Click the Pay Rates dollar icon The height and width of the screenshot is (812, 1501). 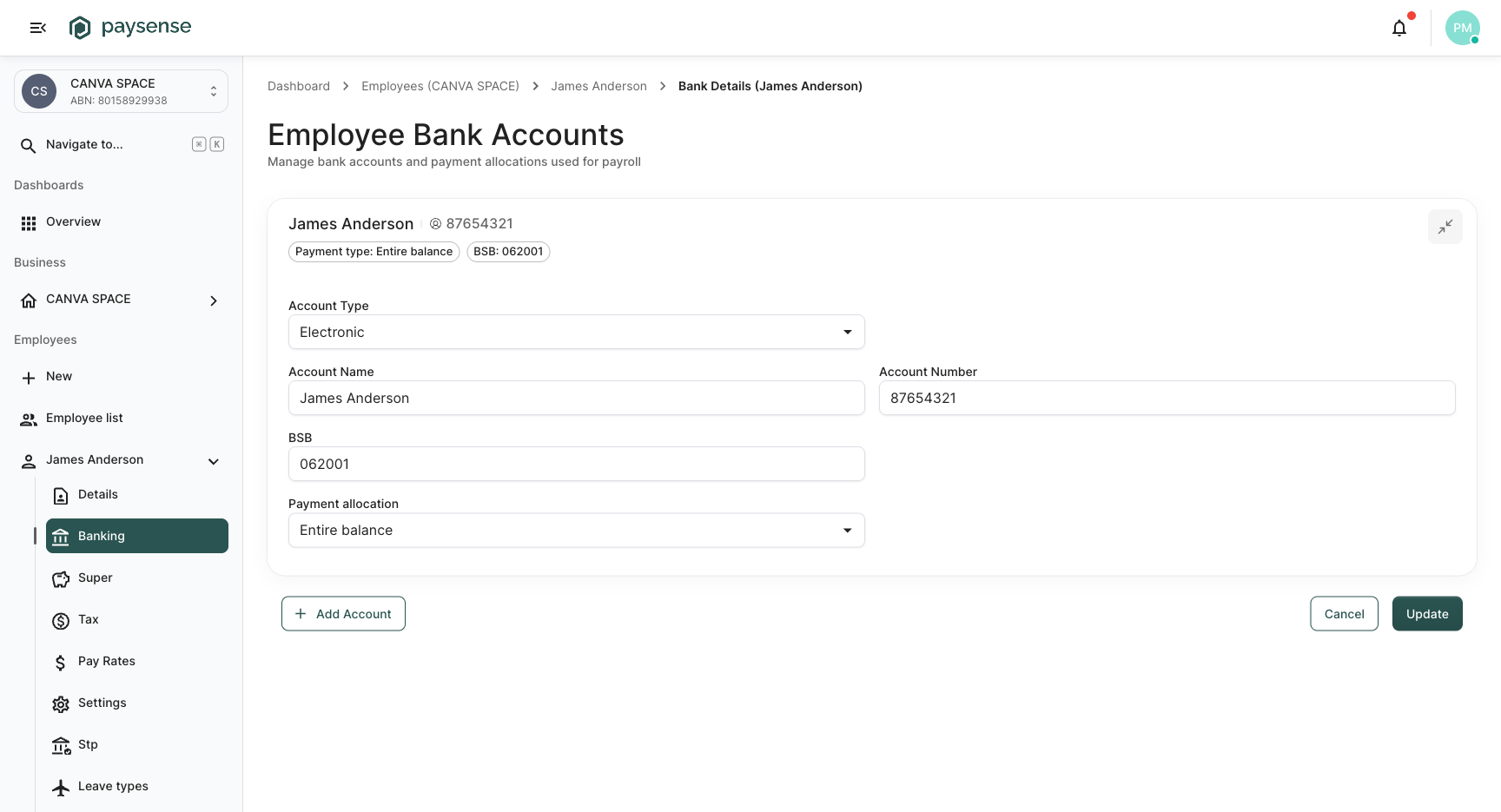tap(61, 663)
